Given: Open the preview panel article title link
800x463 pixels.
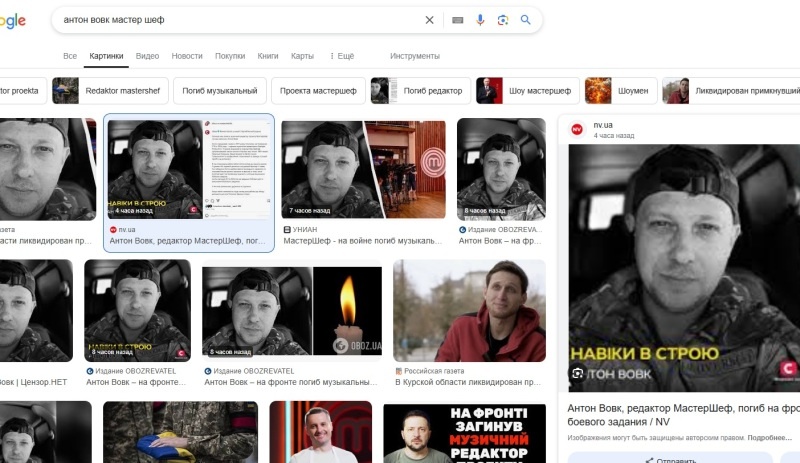Looking at the screenshot, I should pyautogui.click(x=684, y=415).
